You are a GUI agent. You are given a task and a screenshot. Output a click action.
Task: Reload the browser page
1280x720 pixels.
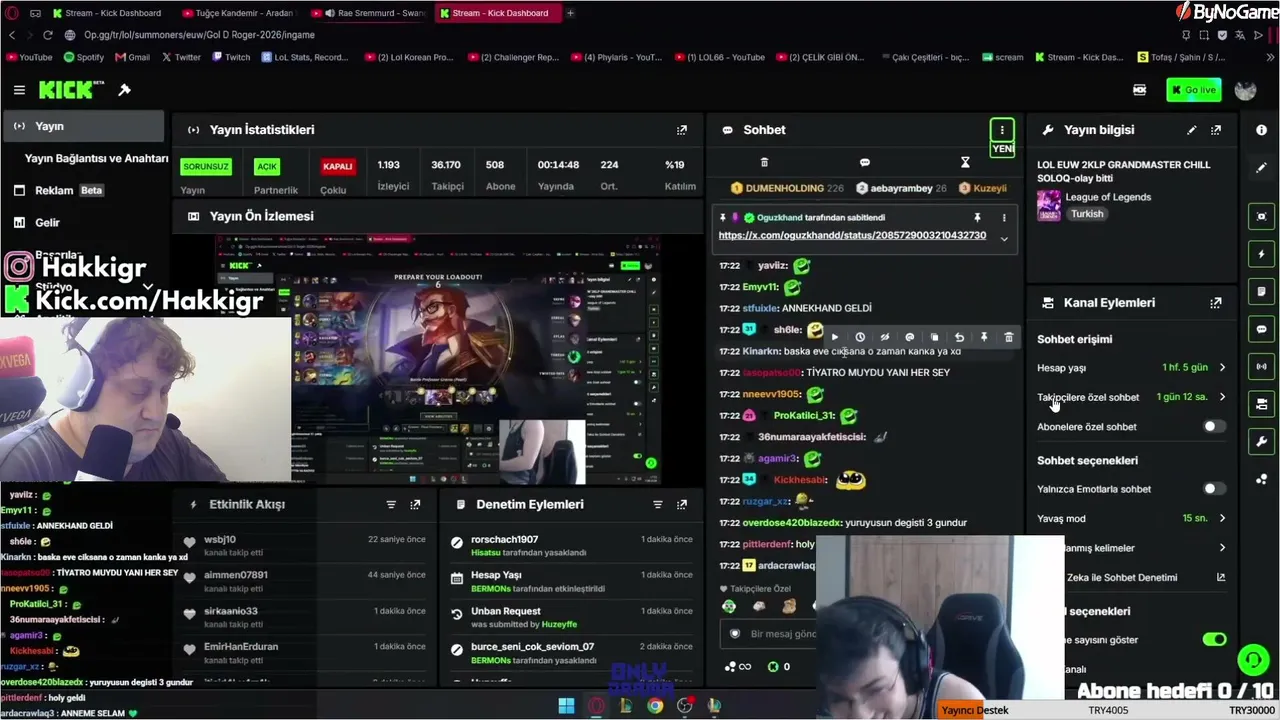point(47,35)
